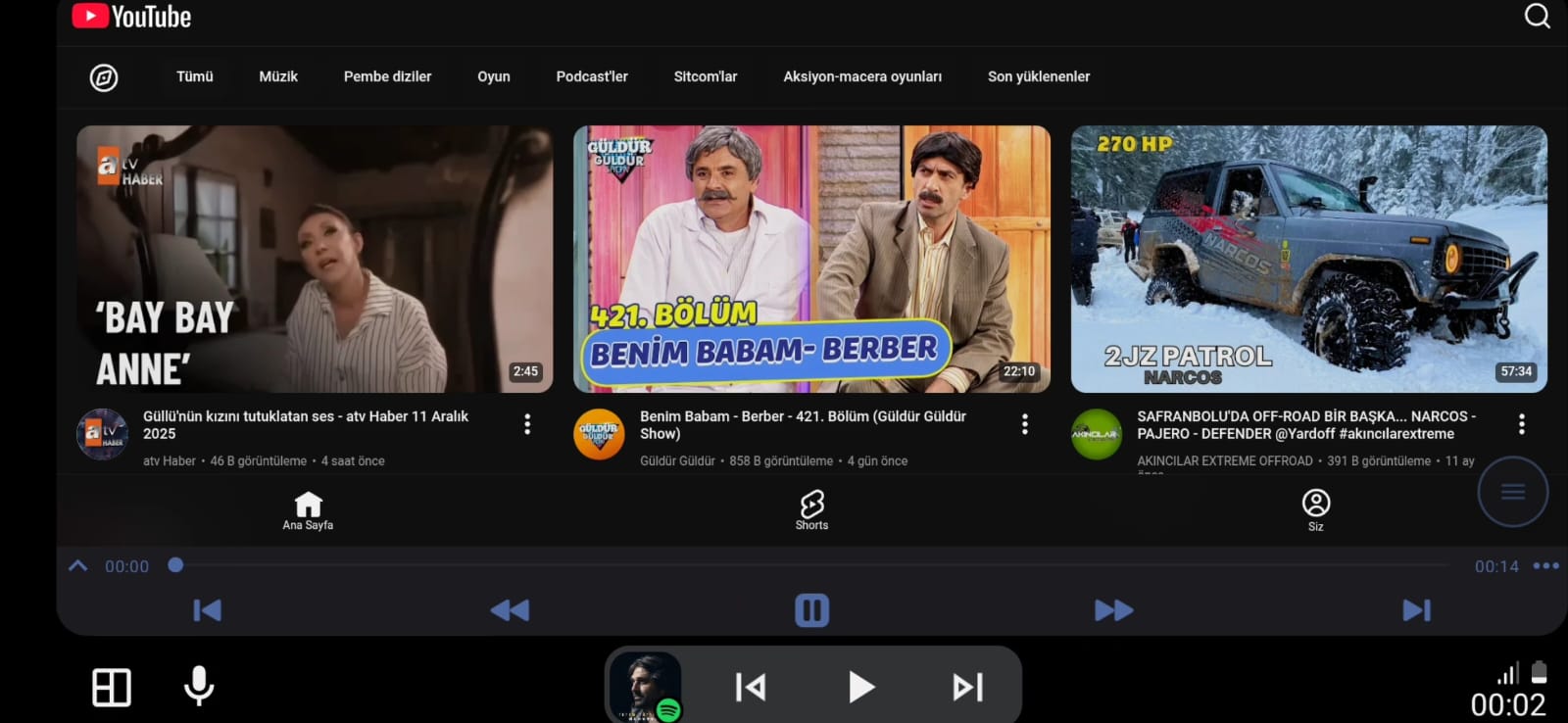The height and width of the screenshot is (723, 1568).
Task: Open video title Güllü'nün kızını tutuklatan ses
Action: coord(306,425)
